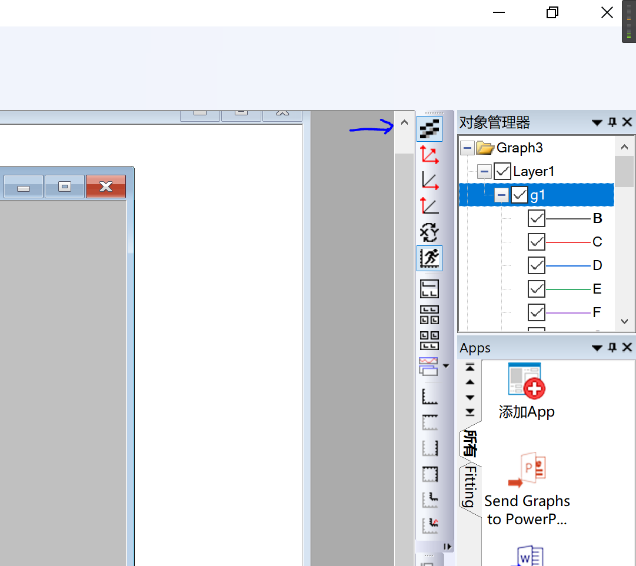Select the plot F tree entry
This screenshot has height=566, width=636.
[597, 312]
